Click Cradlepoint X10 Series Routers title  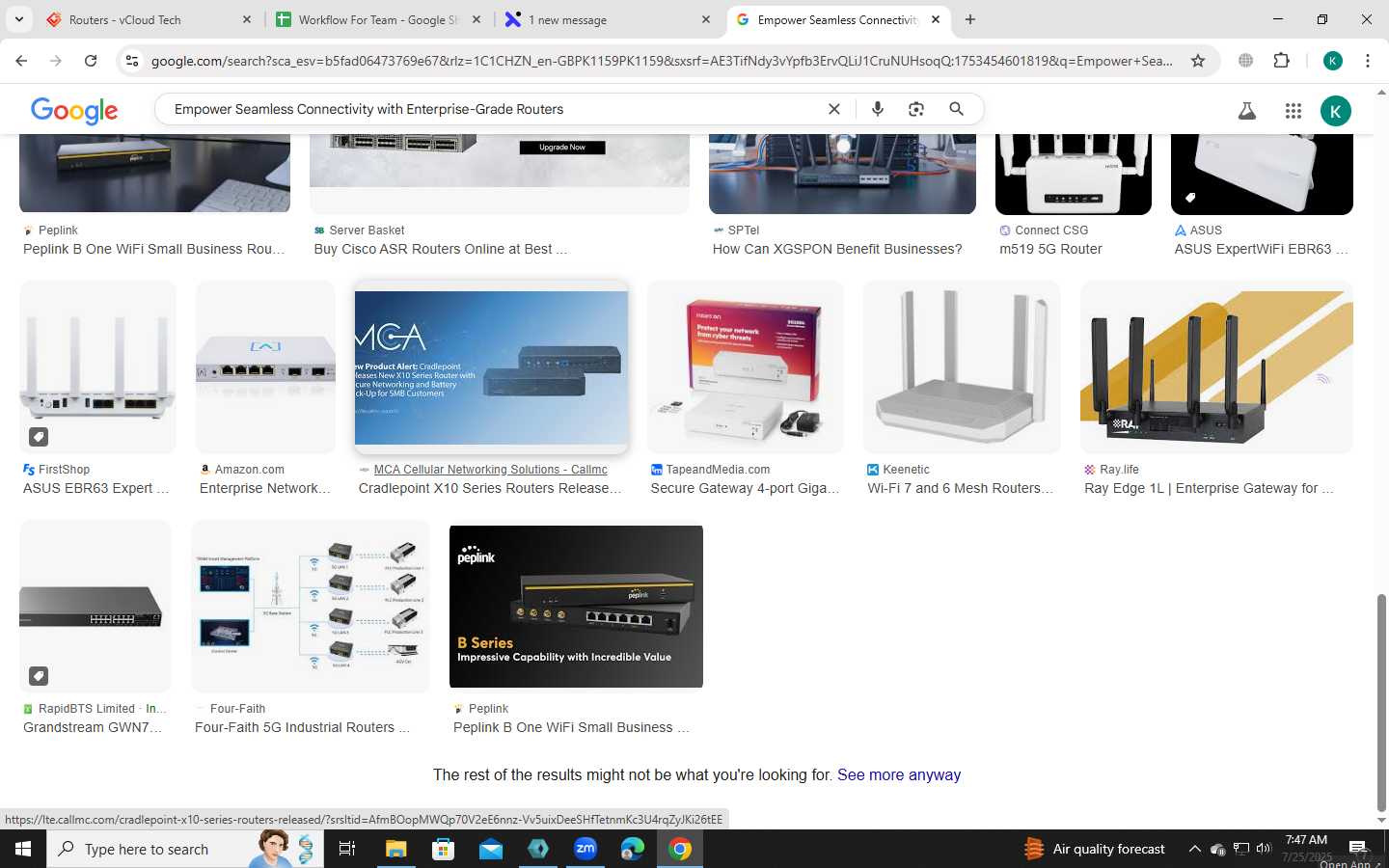point(489,488)
